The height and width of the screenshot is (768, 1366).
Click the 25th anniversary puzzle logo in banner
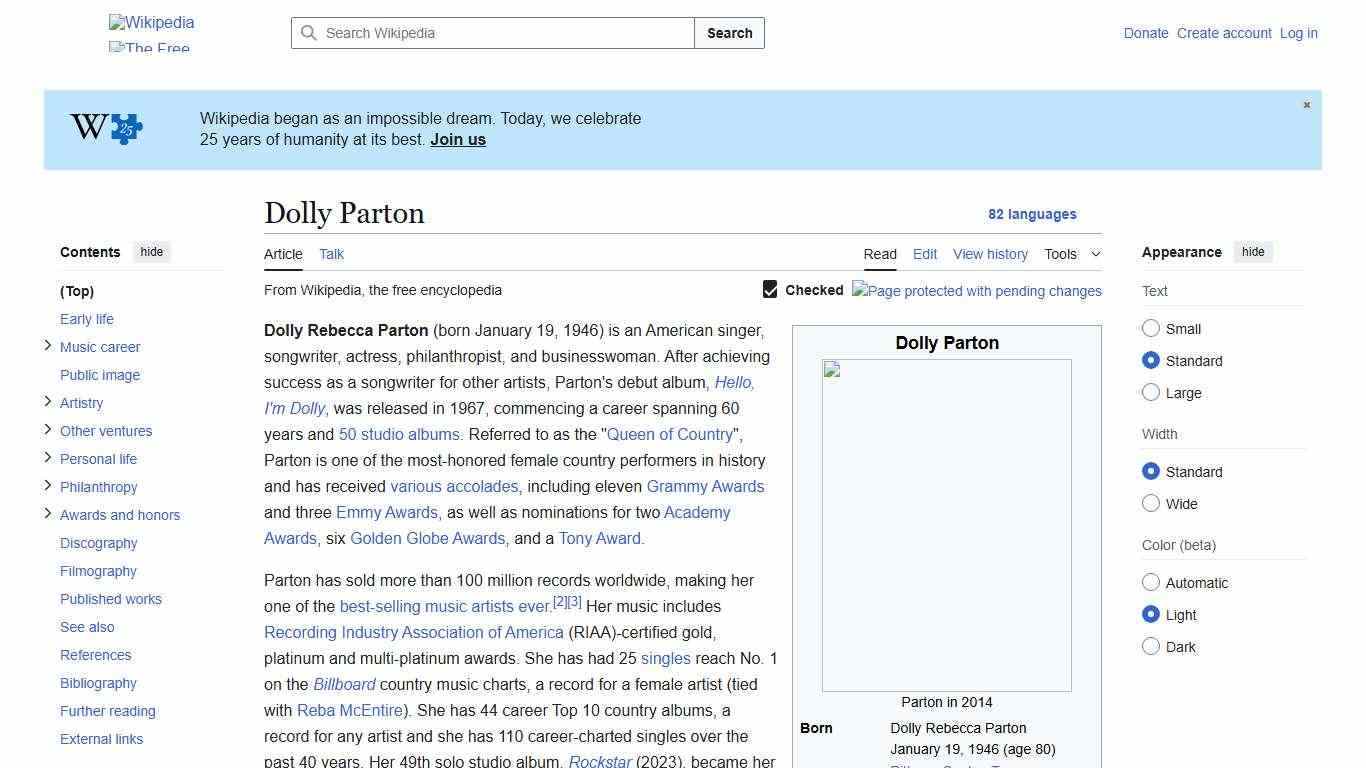(103, 128)
